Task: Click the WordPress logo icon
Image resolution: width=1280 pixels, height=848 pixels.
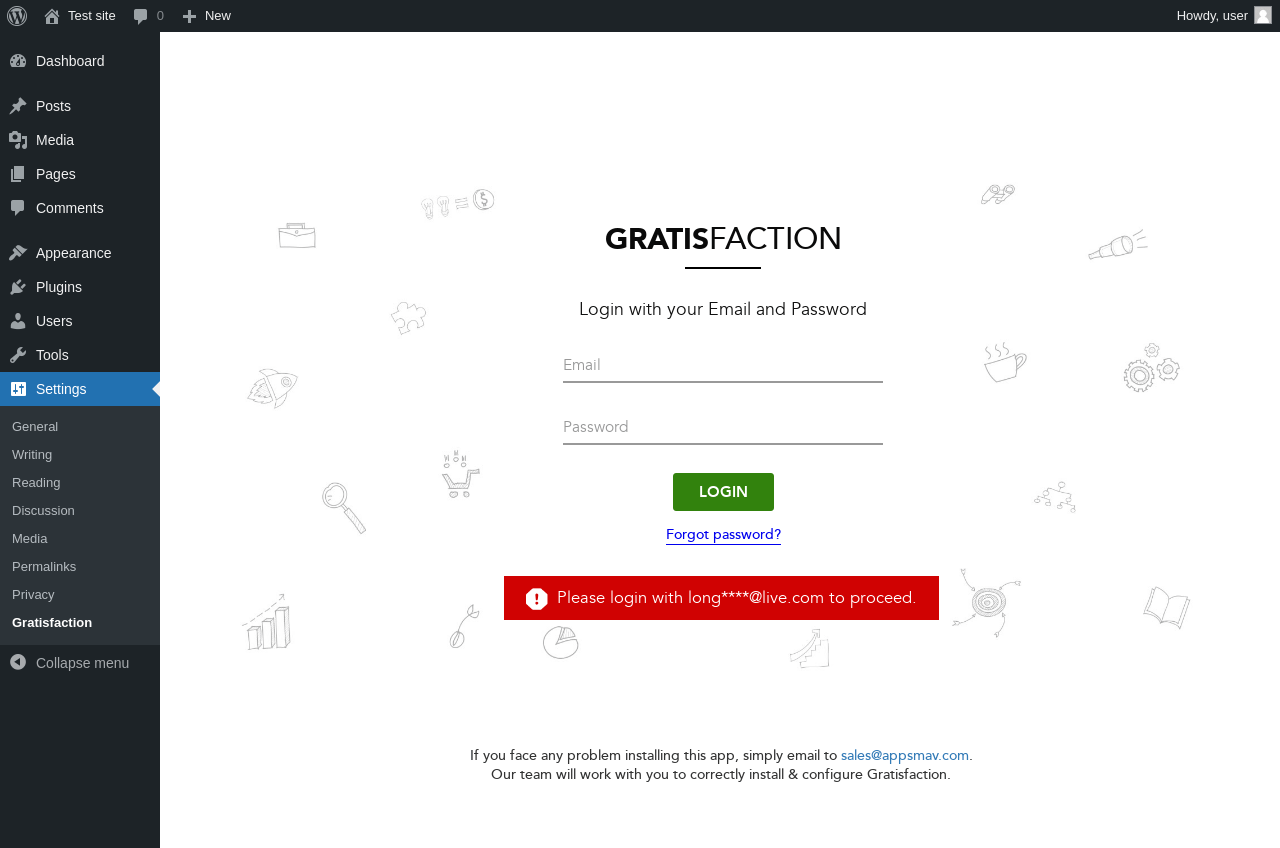Action: click(17, 16)
